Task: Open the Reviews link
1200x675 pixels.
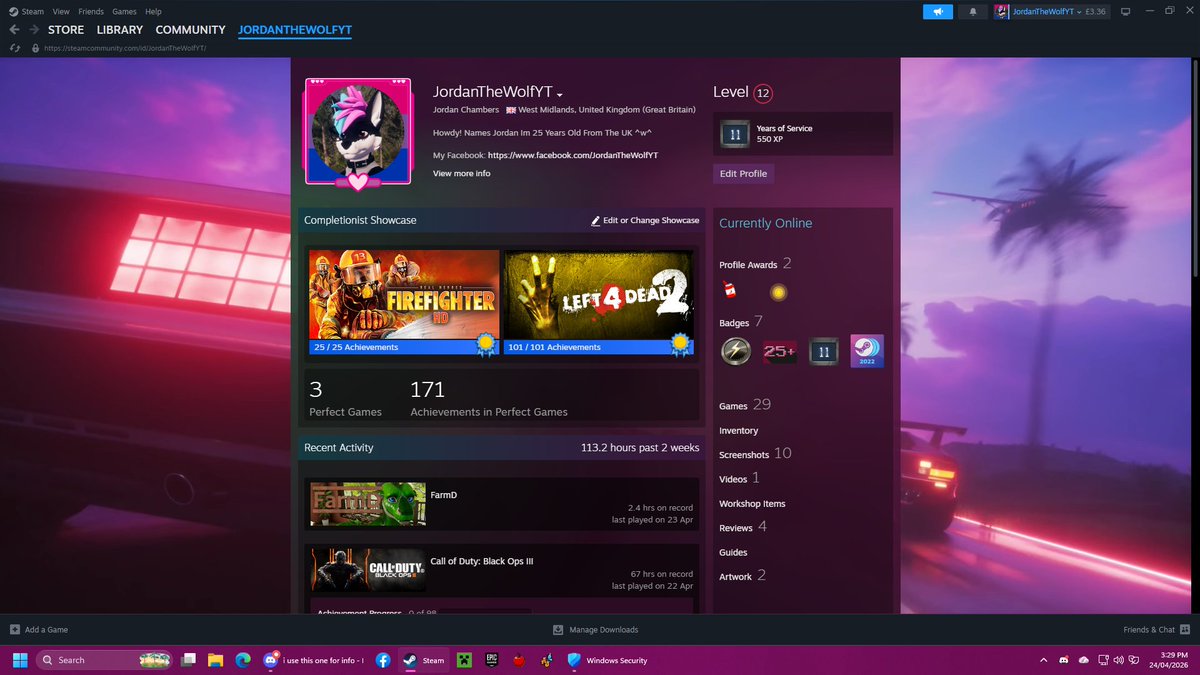Action: (735, 527)
